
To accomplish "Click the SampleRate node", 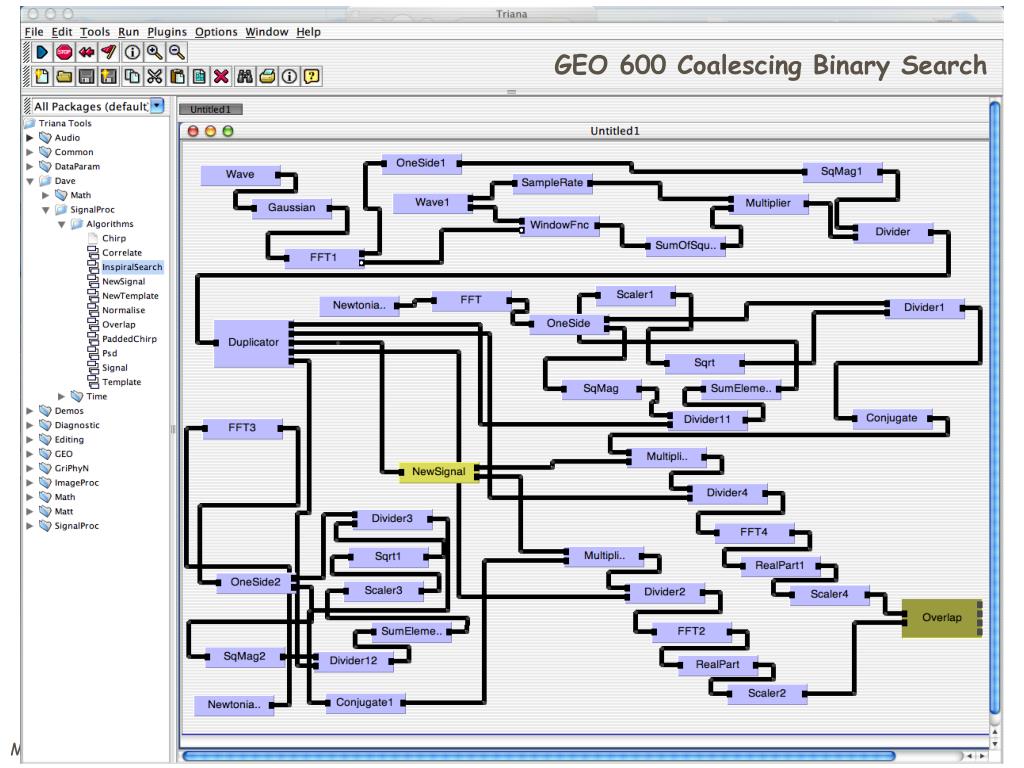I will pyautogui.click(x=552, y=184).
